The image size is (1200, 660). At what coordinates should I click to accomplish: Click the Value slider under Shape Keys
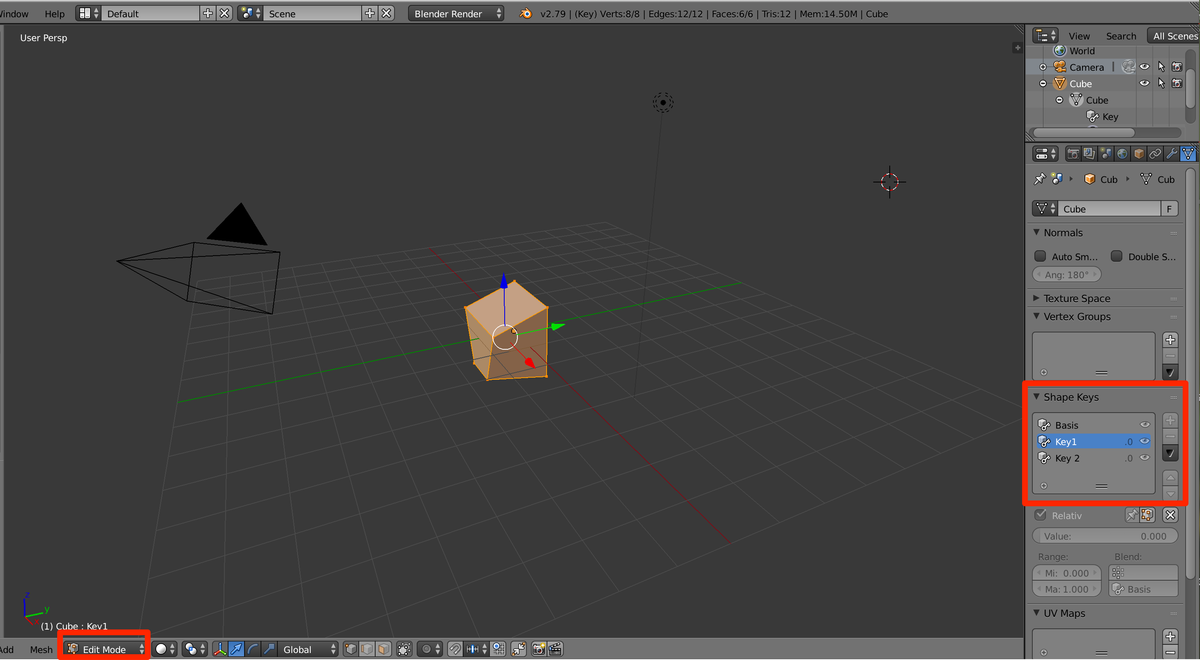point(1105,536)
